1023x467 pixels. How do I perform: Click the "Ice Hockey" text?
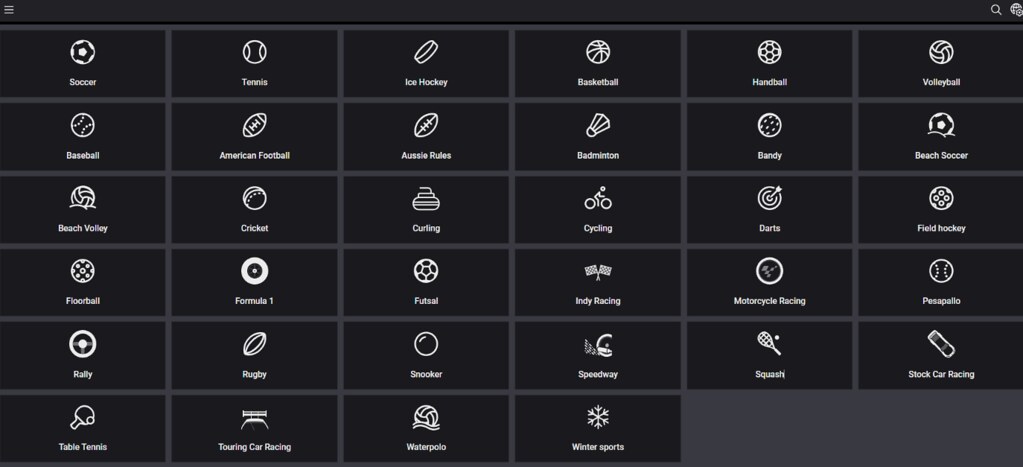point(426,82)
